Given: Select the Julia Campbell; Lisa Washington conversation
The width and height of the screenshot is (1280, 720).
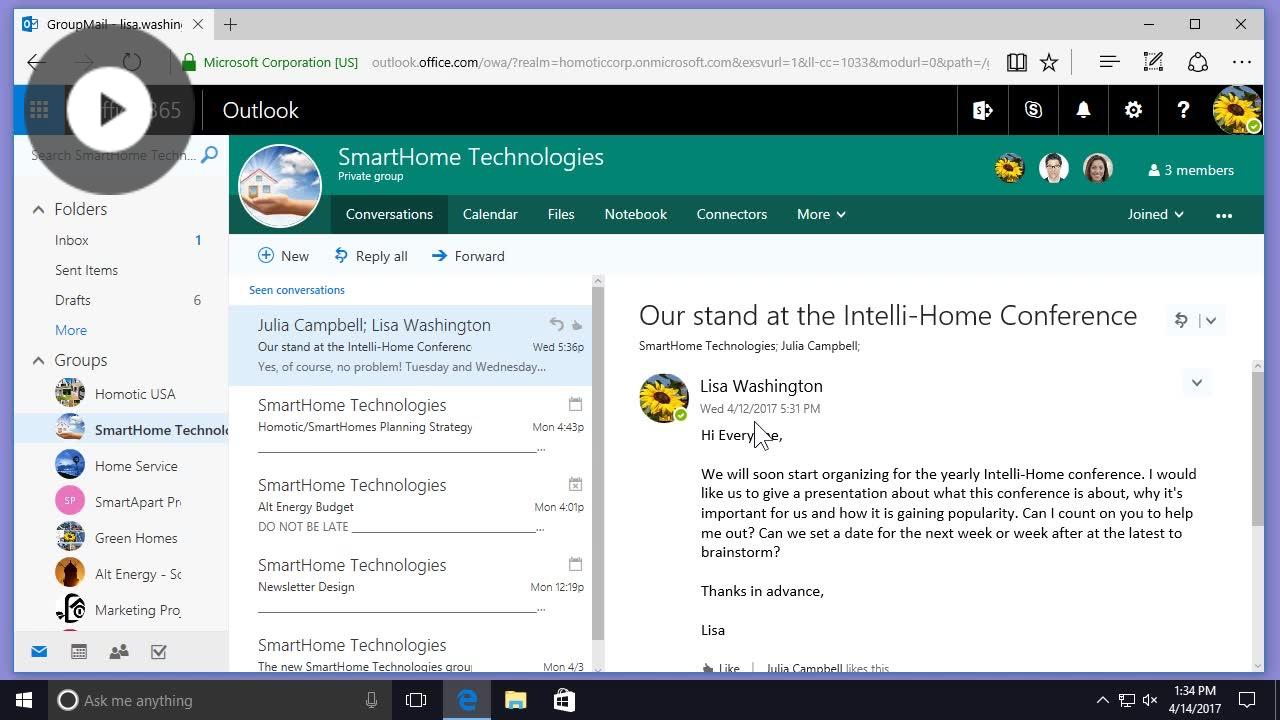Looking at the screenshot, I should point(410,345).
